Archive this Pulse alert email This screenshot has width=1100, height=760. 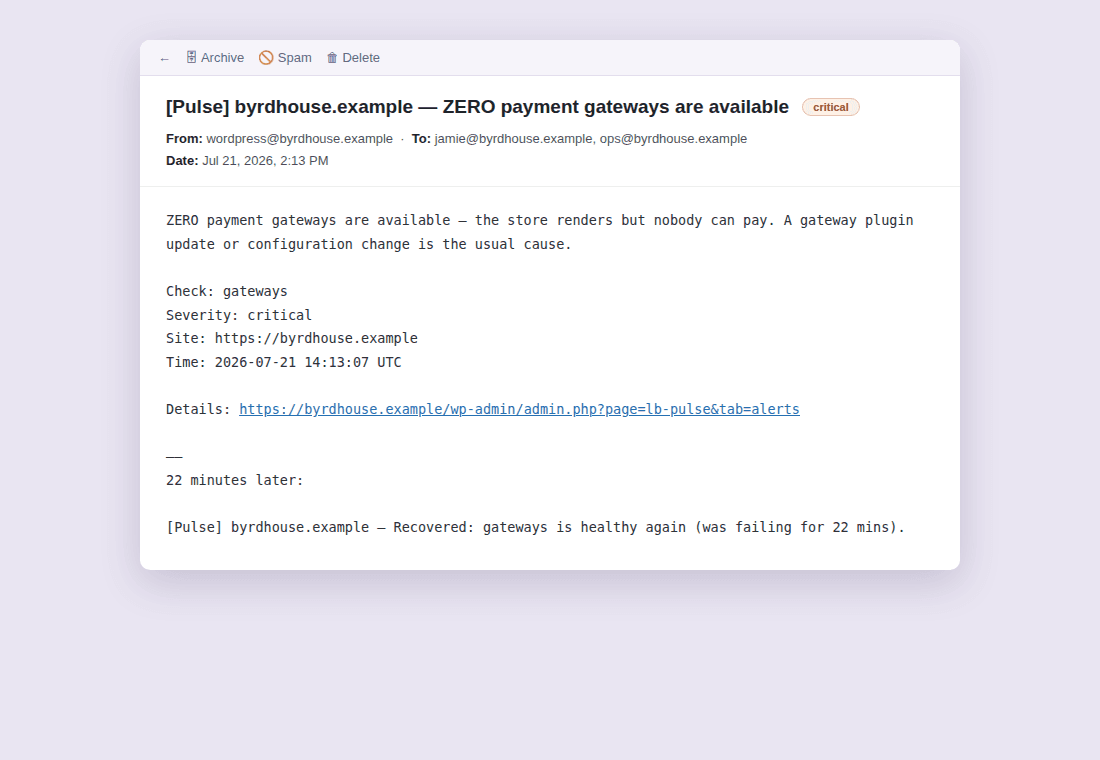tap(215, 58)
